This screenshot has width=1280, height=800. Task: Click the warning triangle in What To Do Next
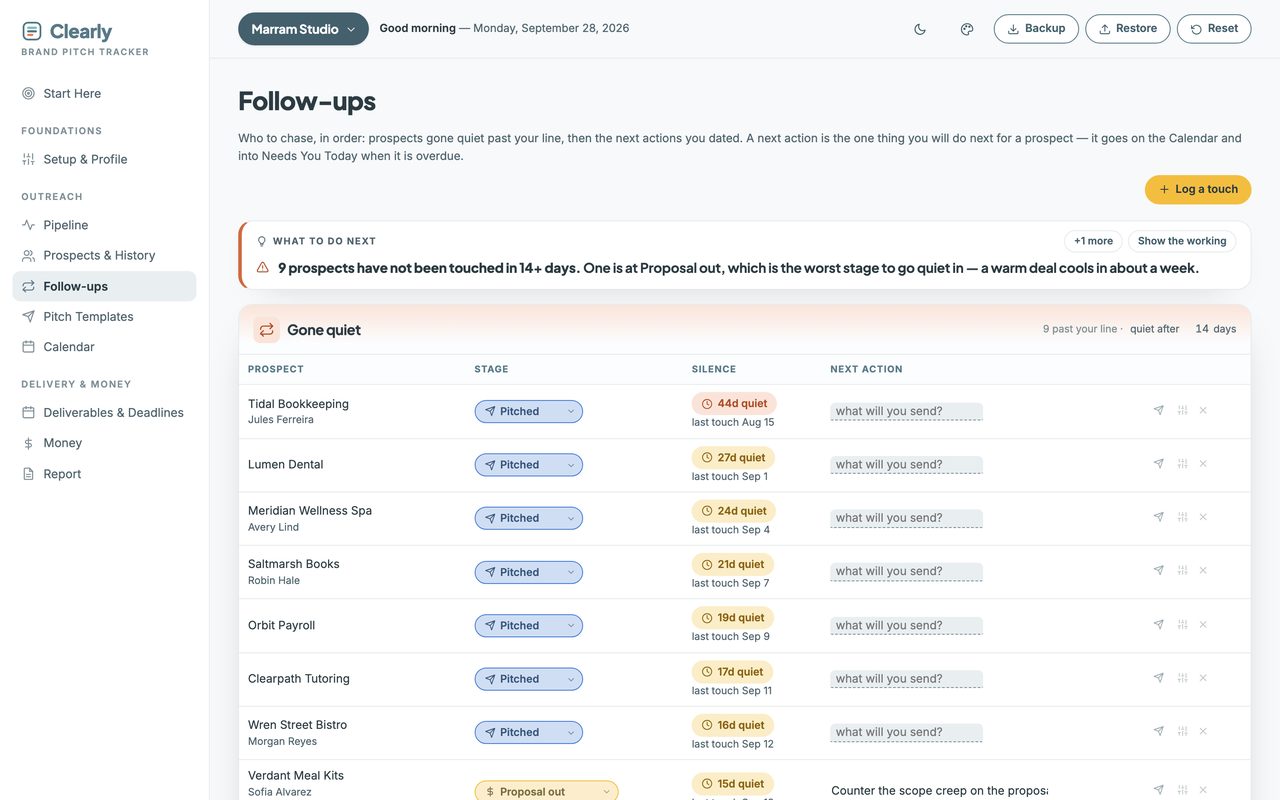click(263, 268)
